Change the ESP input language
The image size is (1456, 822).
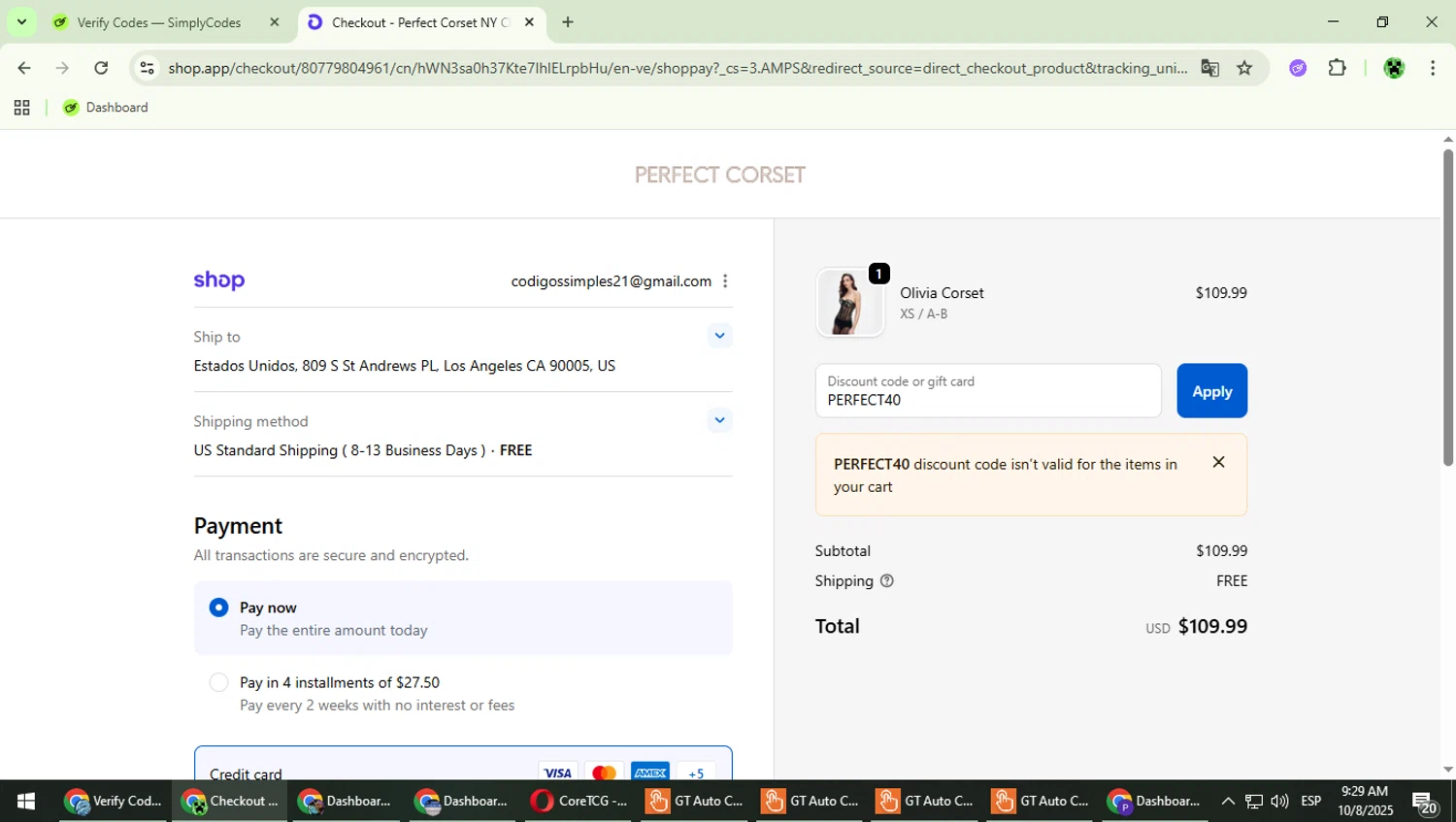pos(1311,802)
